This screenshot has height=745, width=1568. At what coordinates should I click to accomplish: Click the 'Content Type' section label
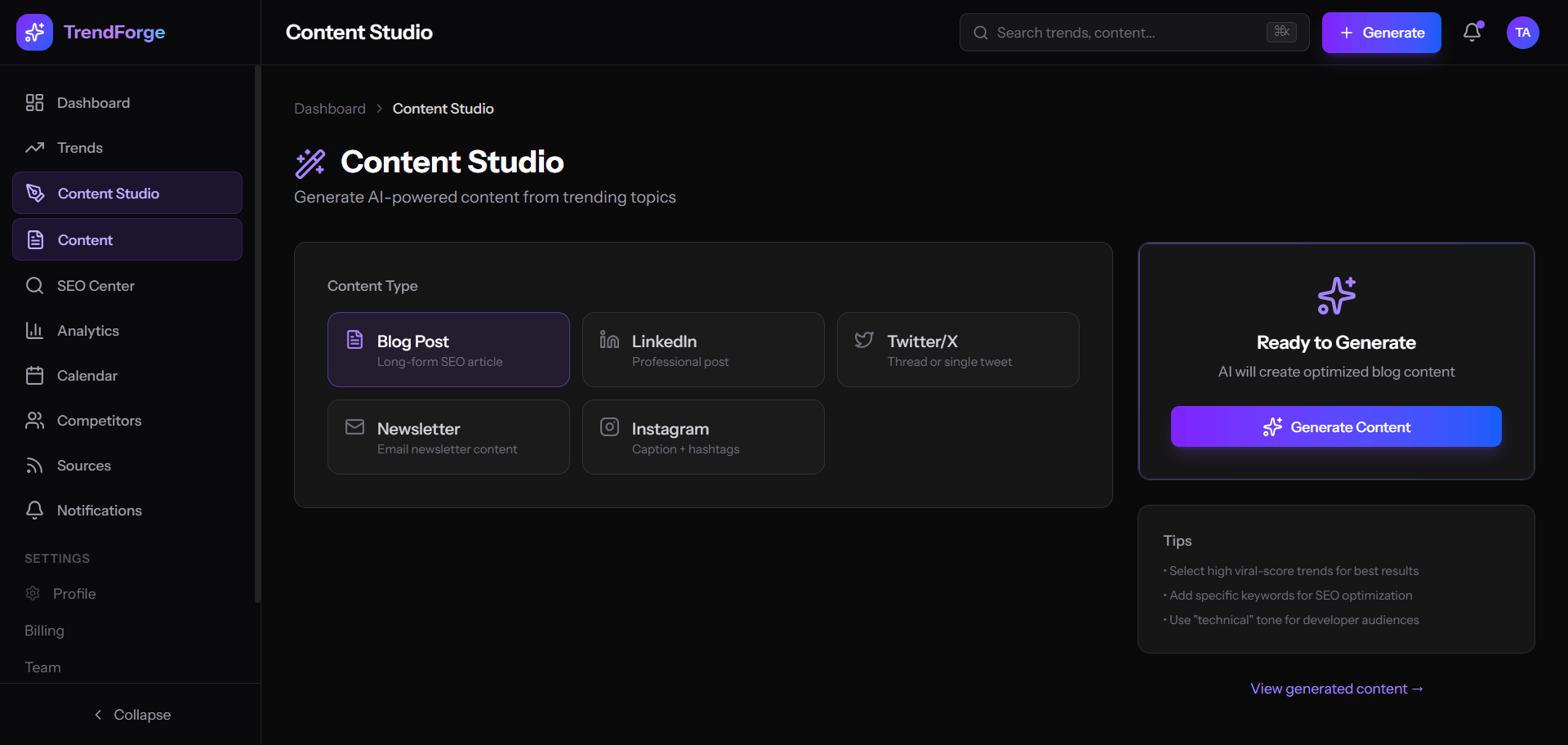click(x=372, y=286)
